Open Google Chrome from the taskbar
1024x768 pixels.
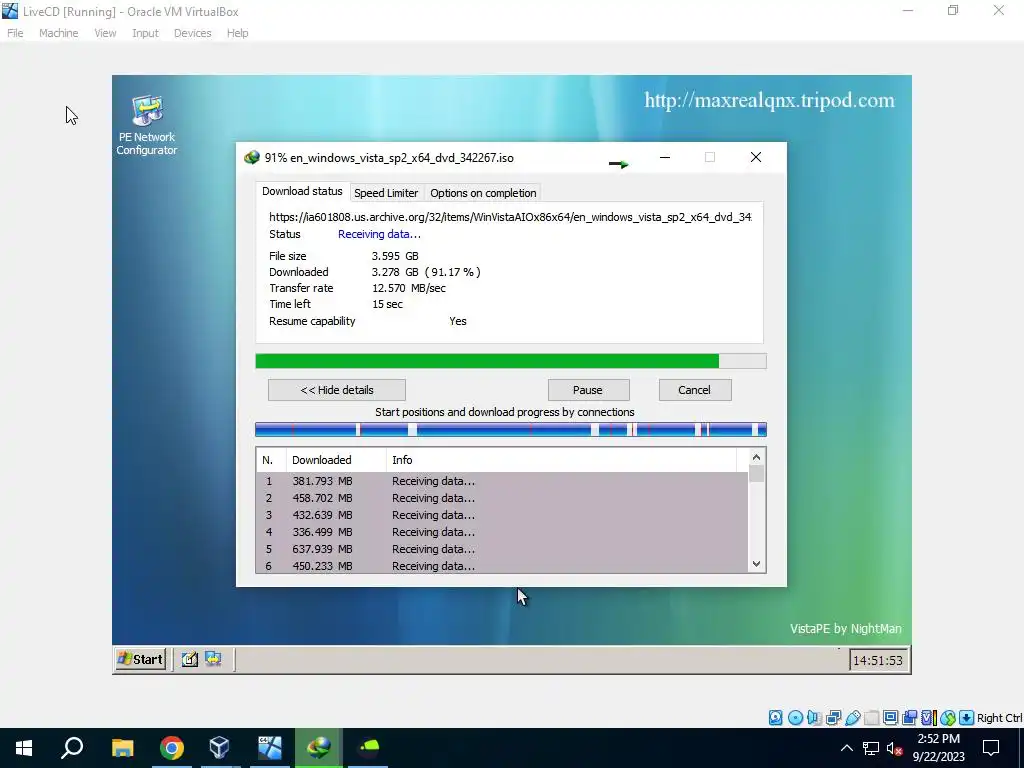[x=172, y=748]
